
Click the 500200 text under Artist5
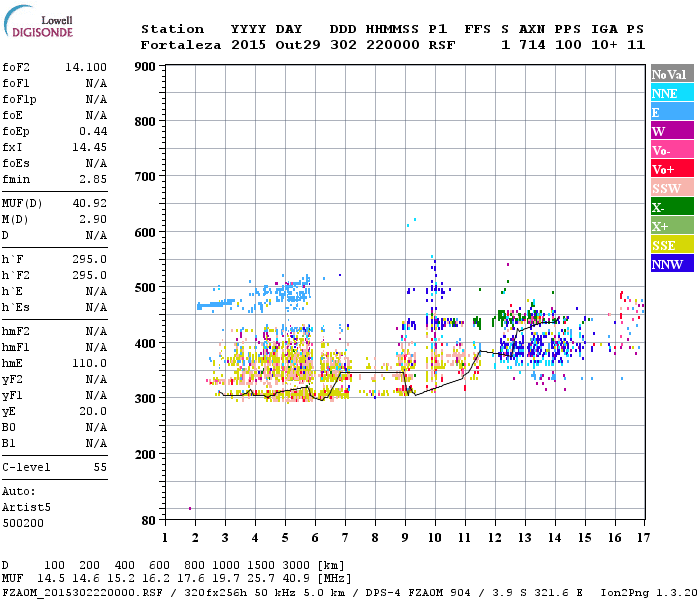pyautogui.click(x=23, y=523)
